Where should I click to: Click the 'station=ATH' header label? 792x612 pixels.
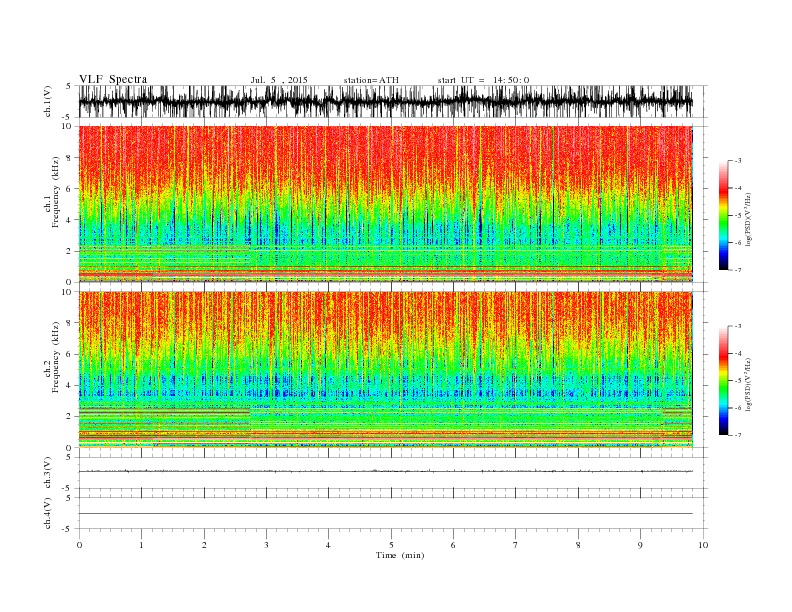[371, 80]
